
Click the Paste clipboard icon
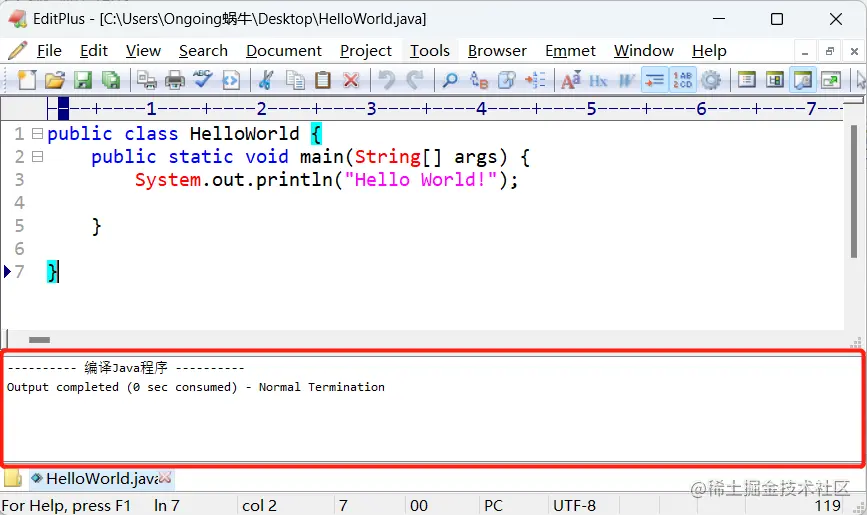pos(323,80)
